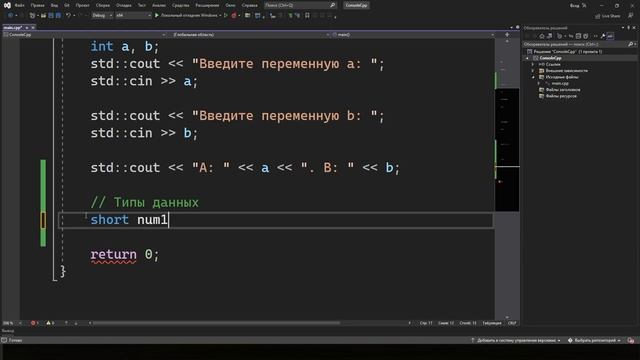This screenshot has width=640, height=360.
Task: Click the editor horizontal scrollbar
Action: [216, 323]
